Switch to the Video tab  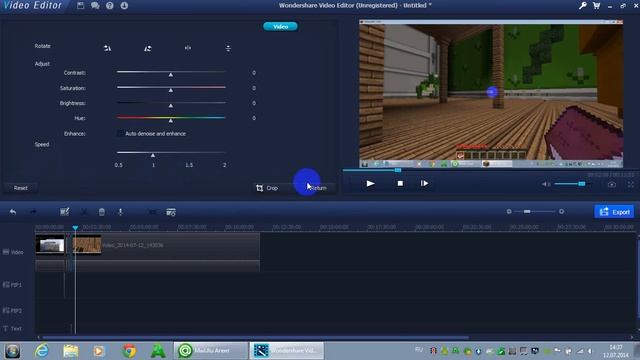tap(280, 27)
